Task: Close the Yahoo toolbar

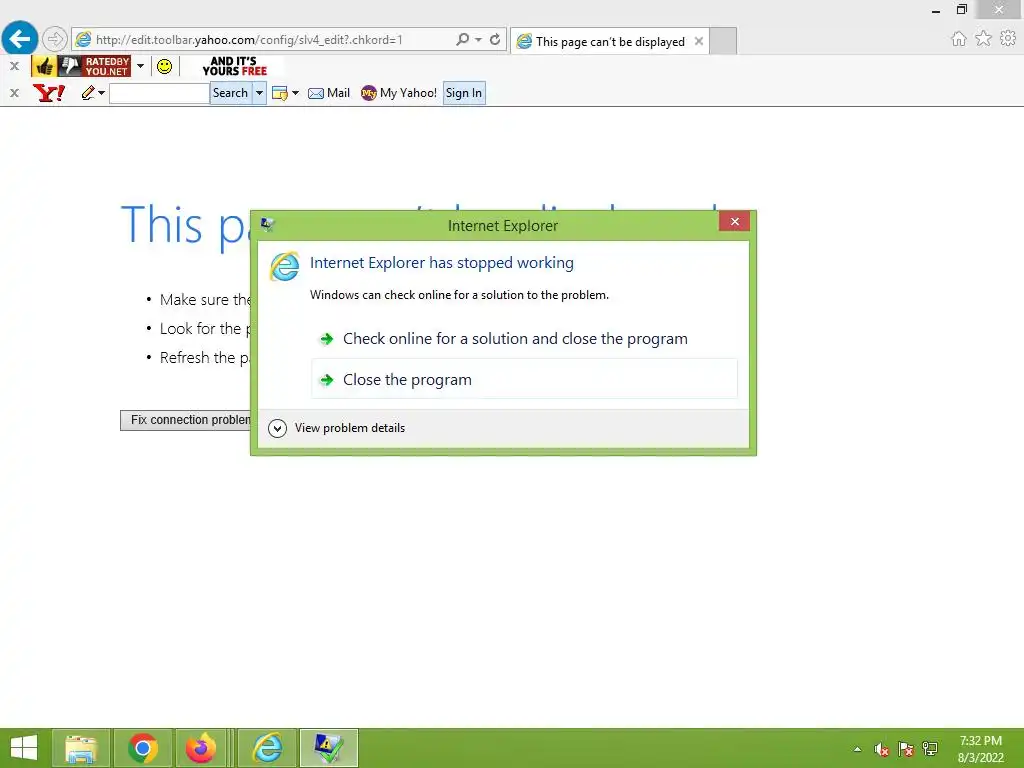Action: 14,93
